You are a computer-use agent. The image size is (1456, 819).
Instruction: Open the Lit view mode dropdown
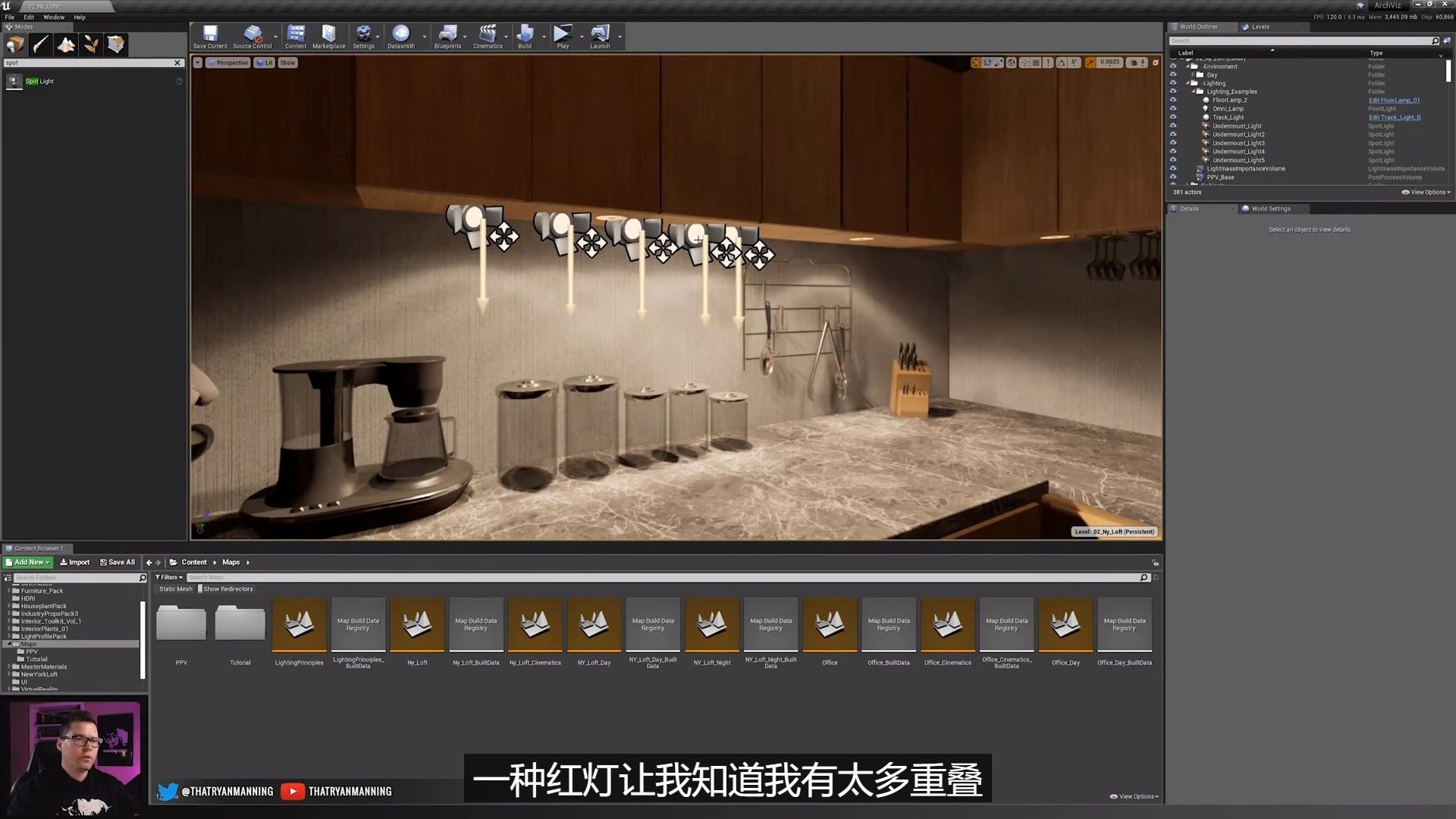pos(264,63)
